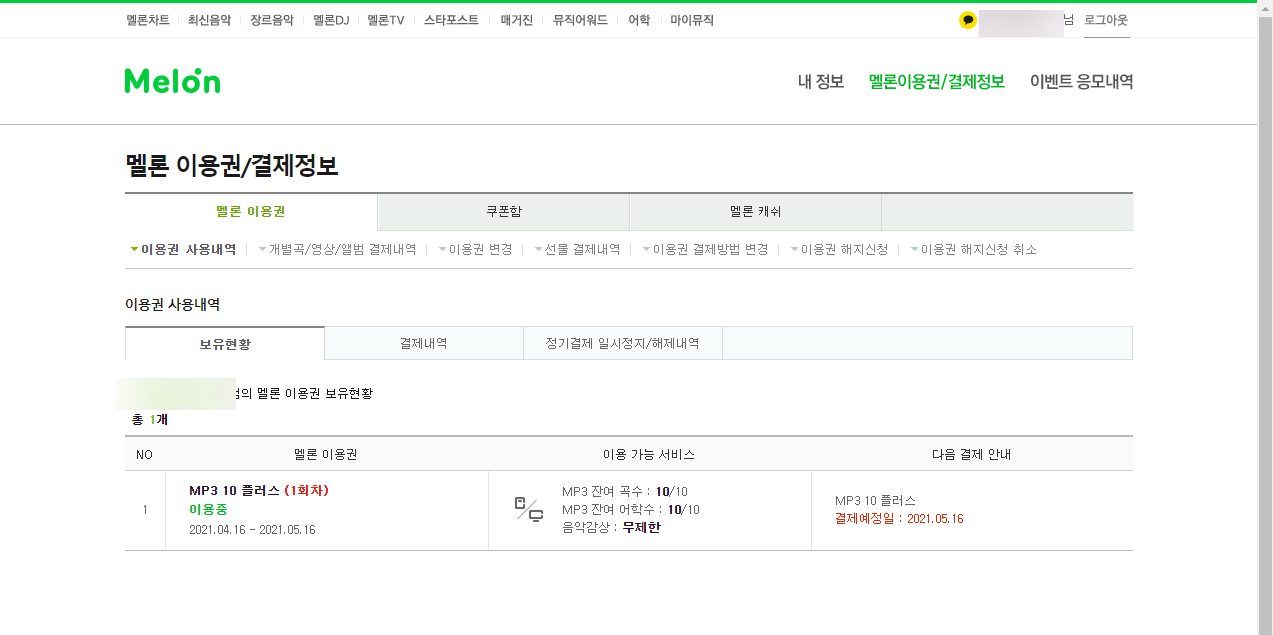Open 멜론차트 in top menu
Viewport: 1273px width, 635px height.
pos(148,20)
